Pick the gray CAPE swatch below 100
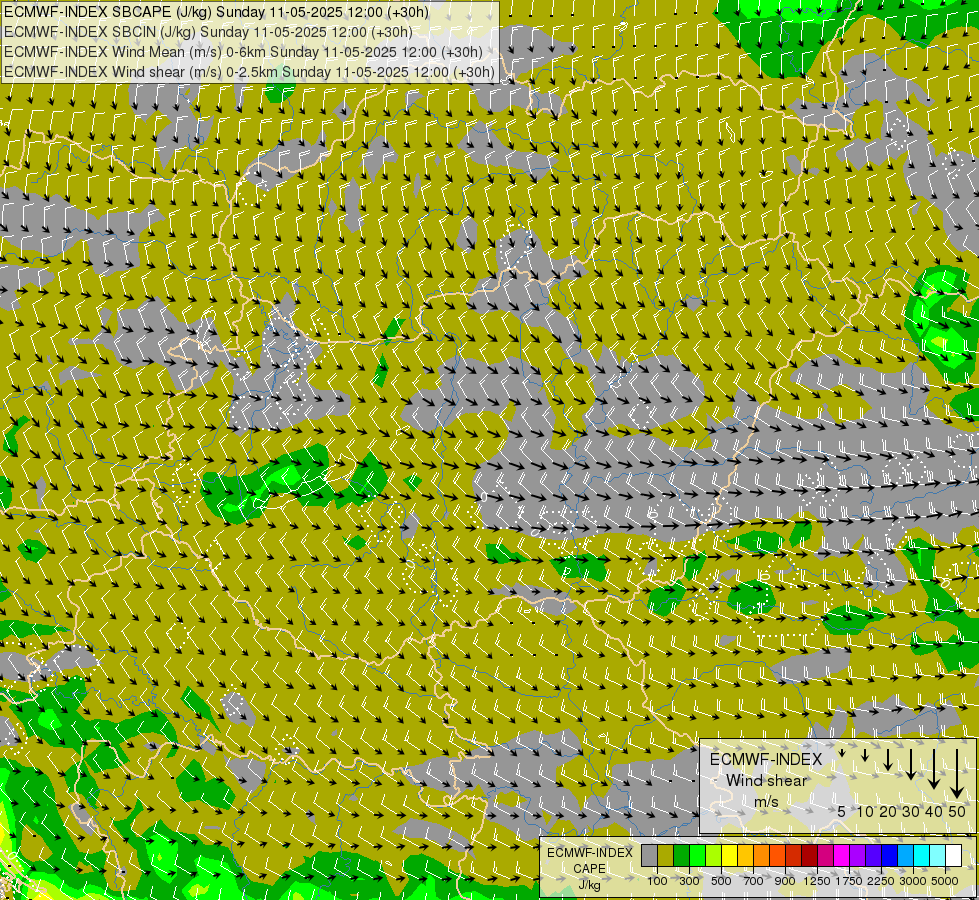This screenshot has width=979, height=900. [x=649, y=855]
